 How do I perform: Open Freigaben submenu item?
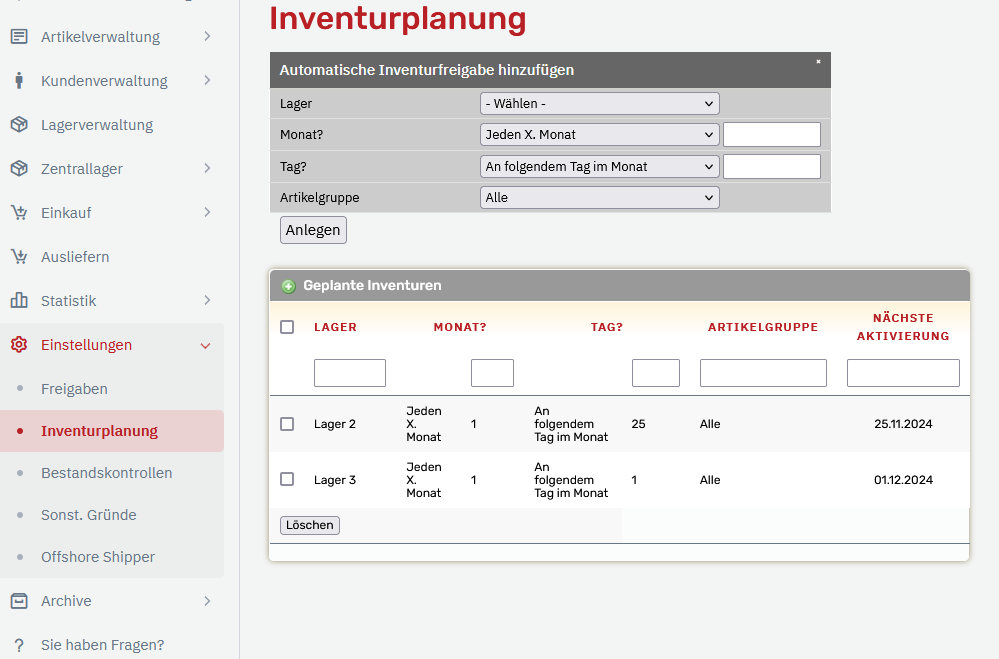pos(75,389)
